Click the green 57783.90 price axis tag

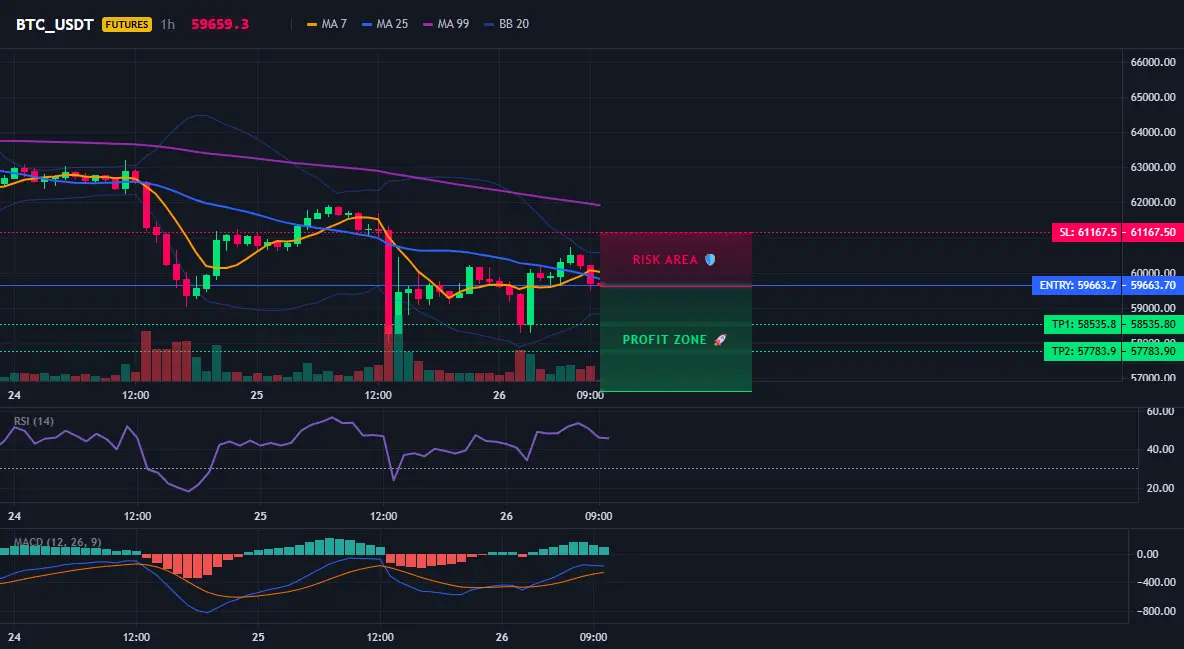point(1153,351)
